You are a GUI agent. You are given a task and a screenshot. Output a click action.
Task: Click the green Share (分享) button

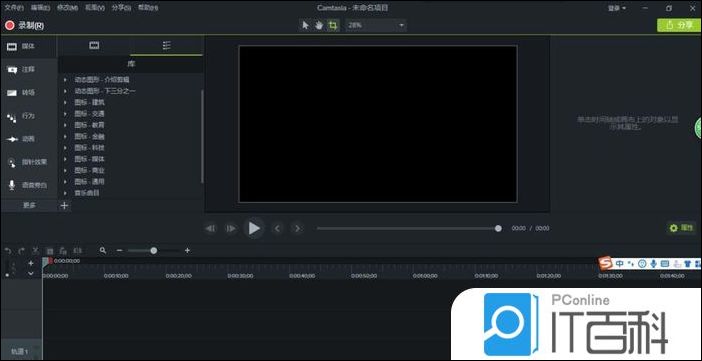tap(679, 26)
